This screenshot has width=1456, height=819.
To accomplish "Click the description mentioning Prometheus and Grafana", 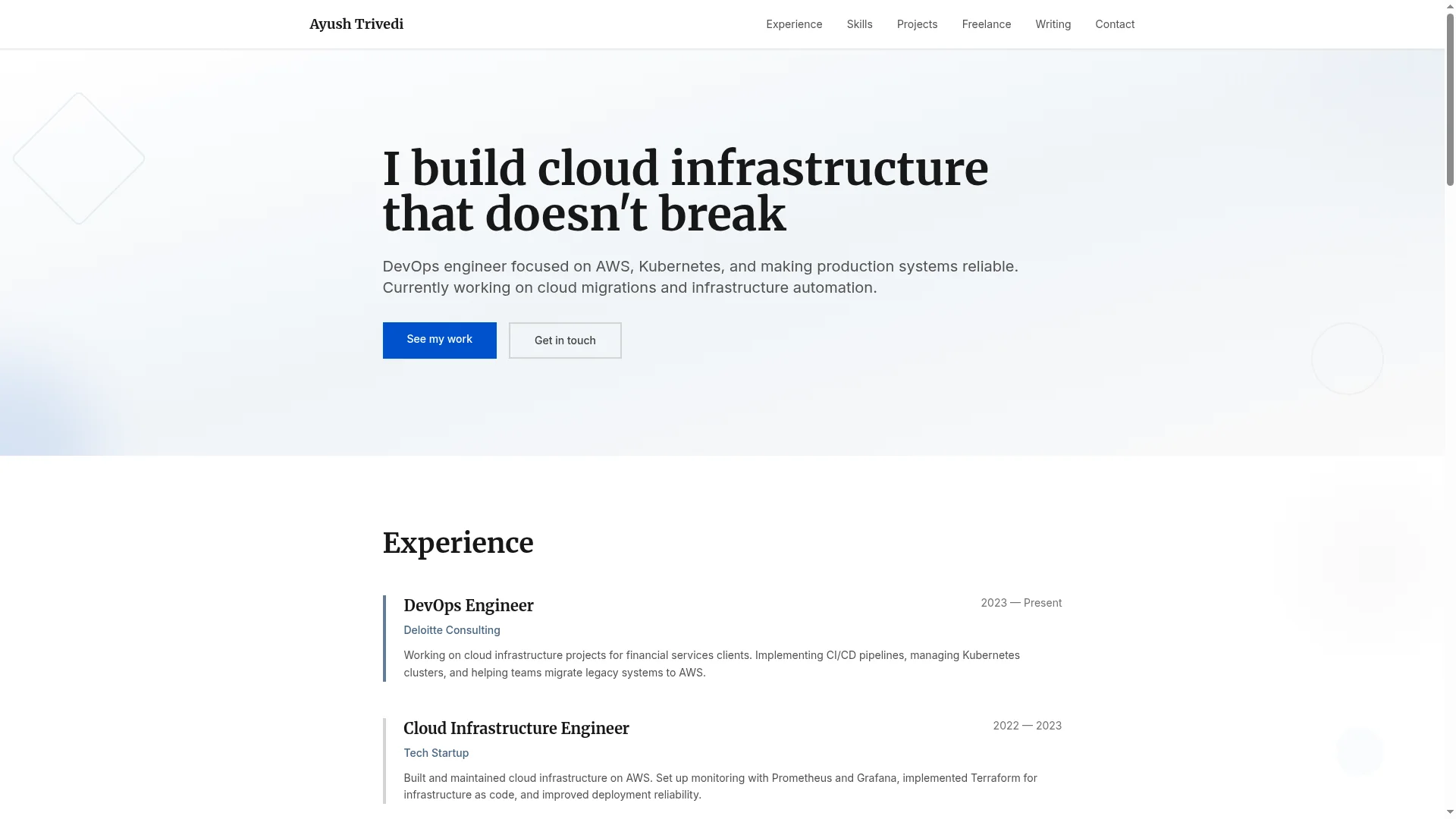I will pos(720,786).
